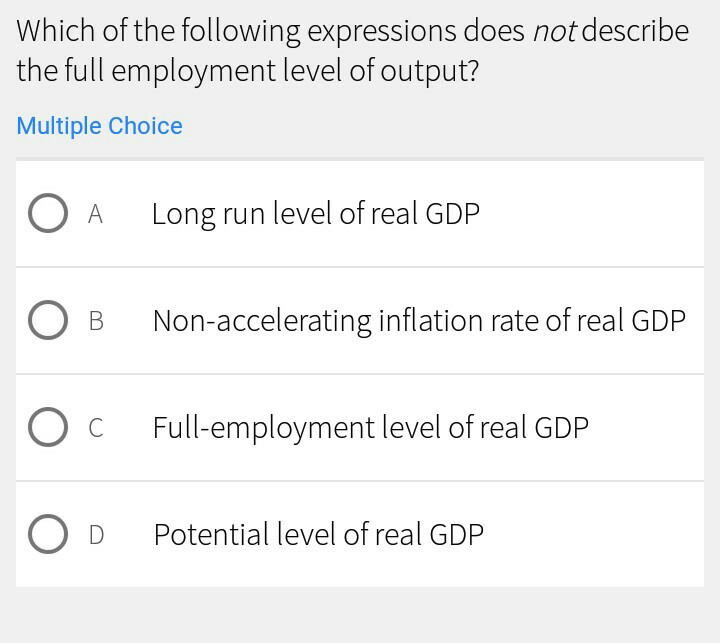The image size is (720, 643).
Task: Select the radio button for option A
Action: (48, 214)
